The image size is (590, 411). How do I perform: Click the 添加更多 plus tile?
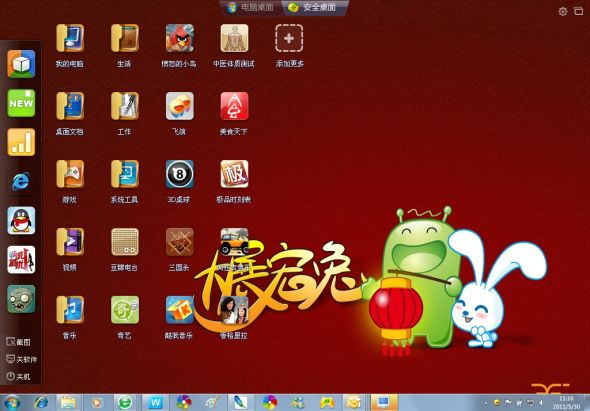coord(289,38)
